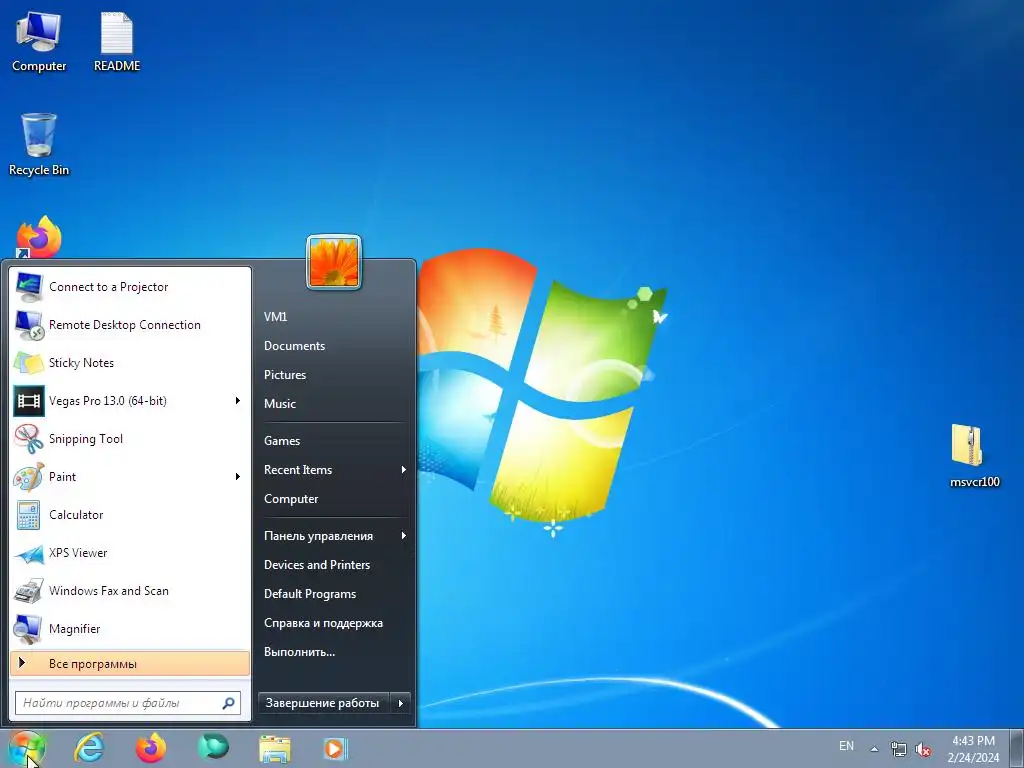Show hidden tray icons arrow
The width and height of the screenshot is (1024, 768).
874,749
